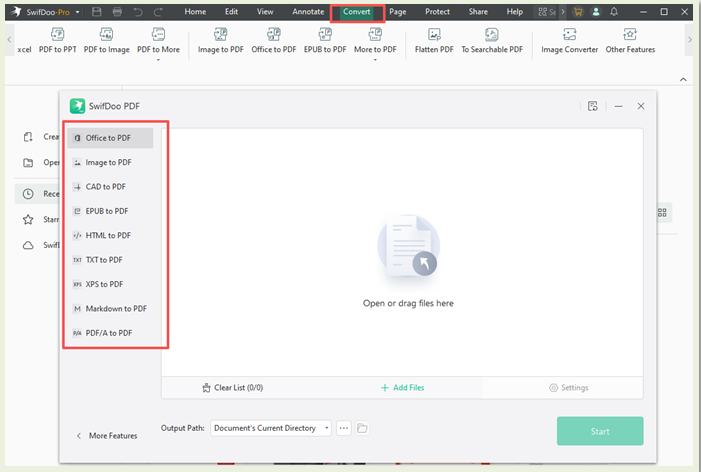701x472 pixels.
Task: Click the green Add Files button
Action: click(x=402, y=388)
